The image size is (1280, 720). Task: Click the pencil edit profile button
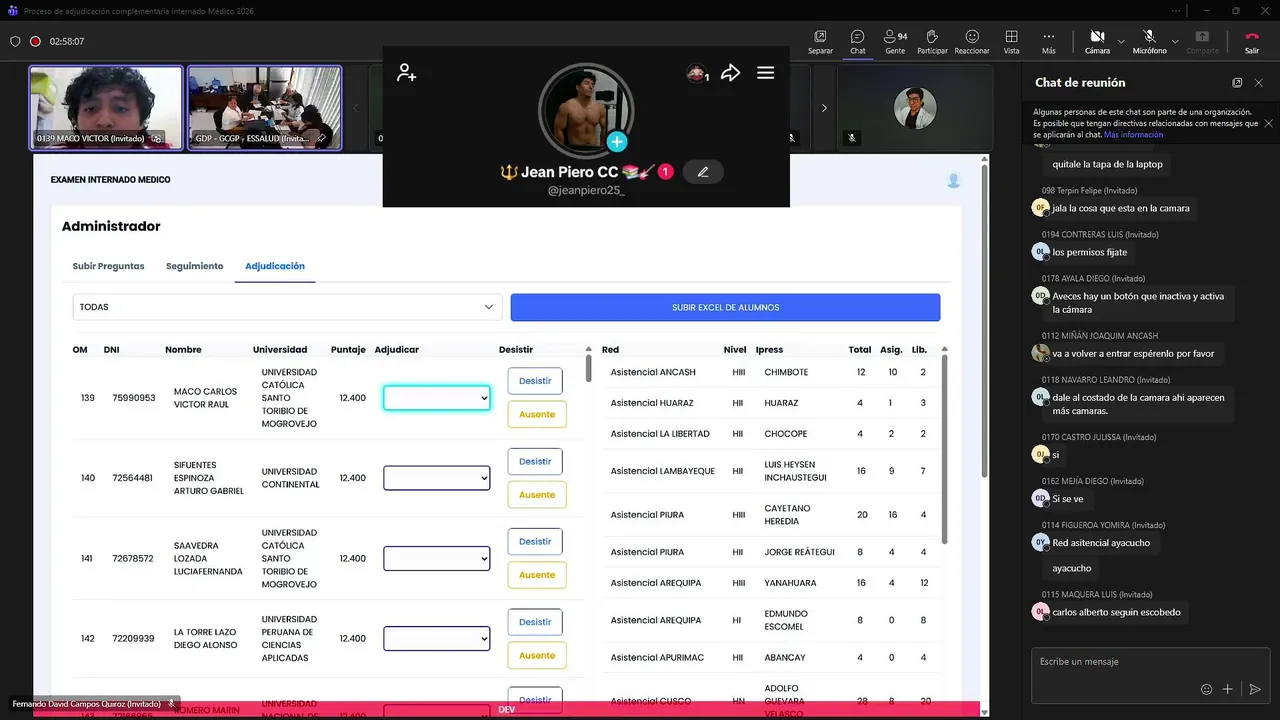tap(703, 172)
